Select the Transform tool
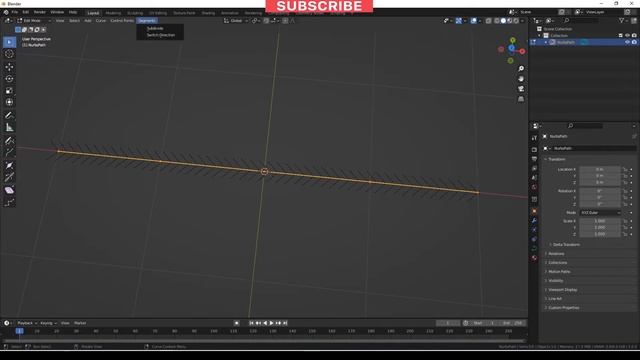 click(x=9, y=102)
